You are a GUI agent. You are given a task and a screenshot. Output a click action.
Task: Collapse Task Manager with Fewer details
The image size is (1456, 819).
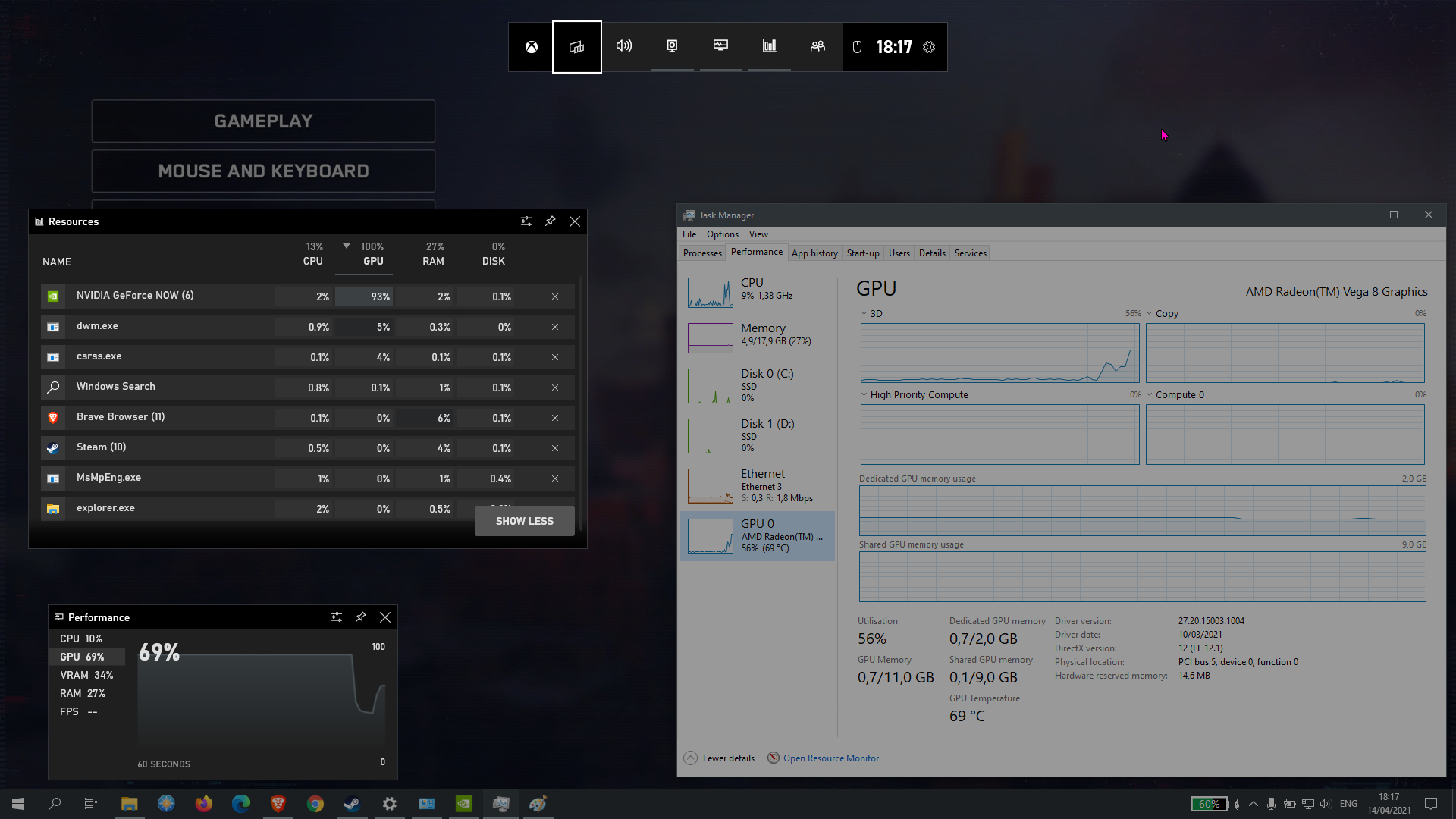tap(720, 758)
